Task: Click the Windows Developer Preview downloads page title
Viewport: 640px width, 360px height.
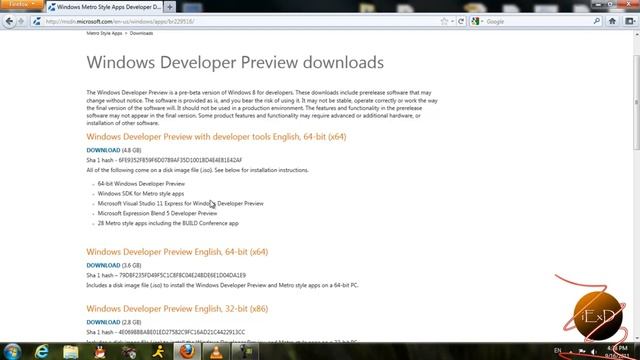Action: [x=235, y=62]
